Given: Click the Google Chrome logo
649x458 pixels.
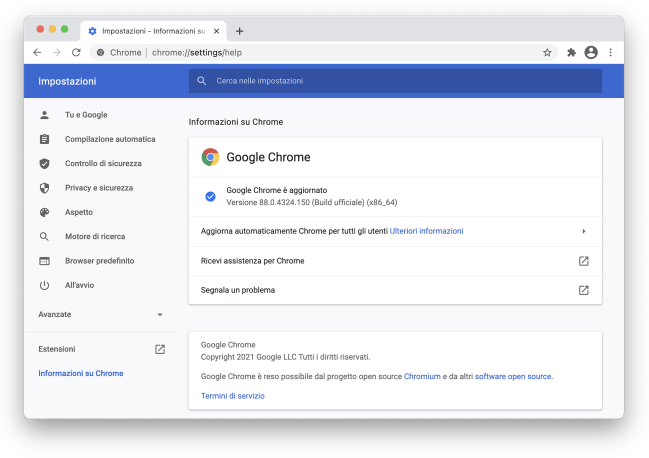Looking at the screenshot, I should (210, 157).
